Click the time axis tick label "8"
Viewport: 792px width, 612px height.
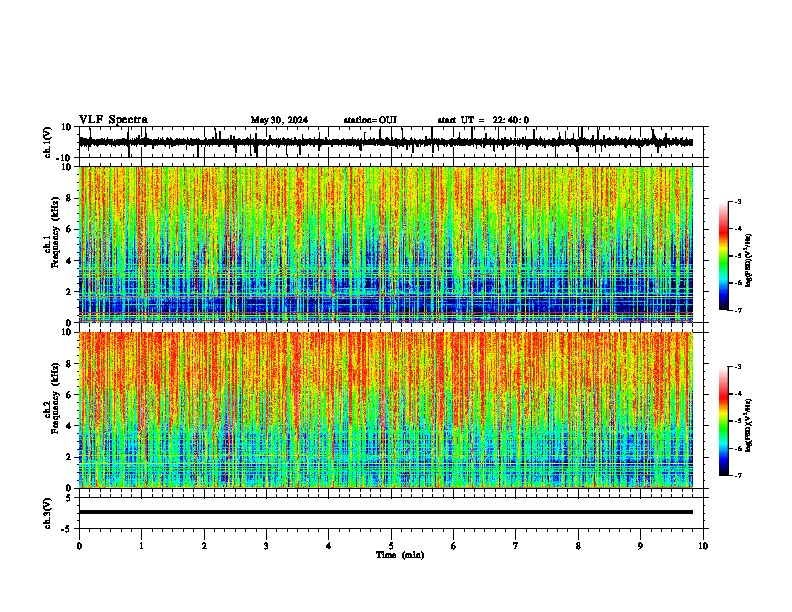coord(578,546)
